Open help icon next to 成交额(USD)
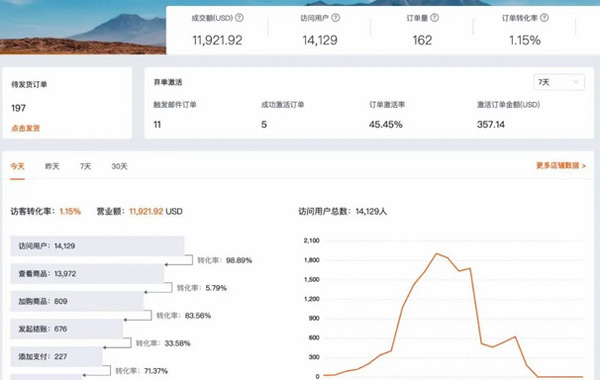 point(239,18)
